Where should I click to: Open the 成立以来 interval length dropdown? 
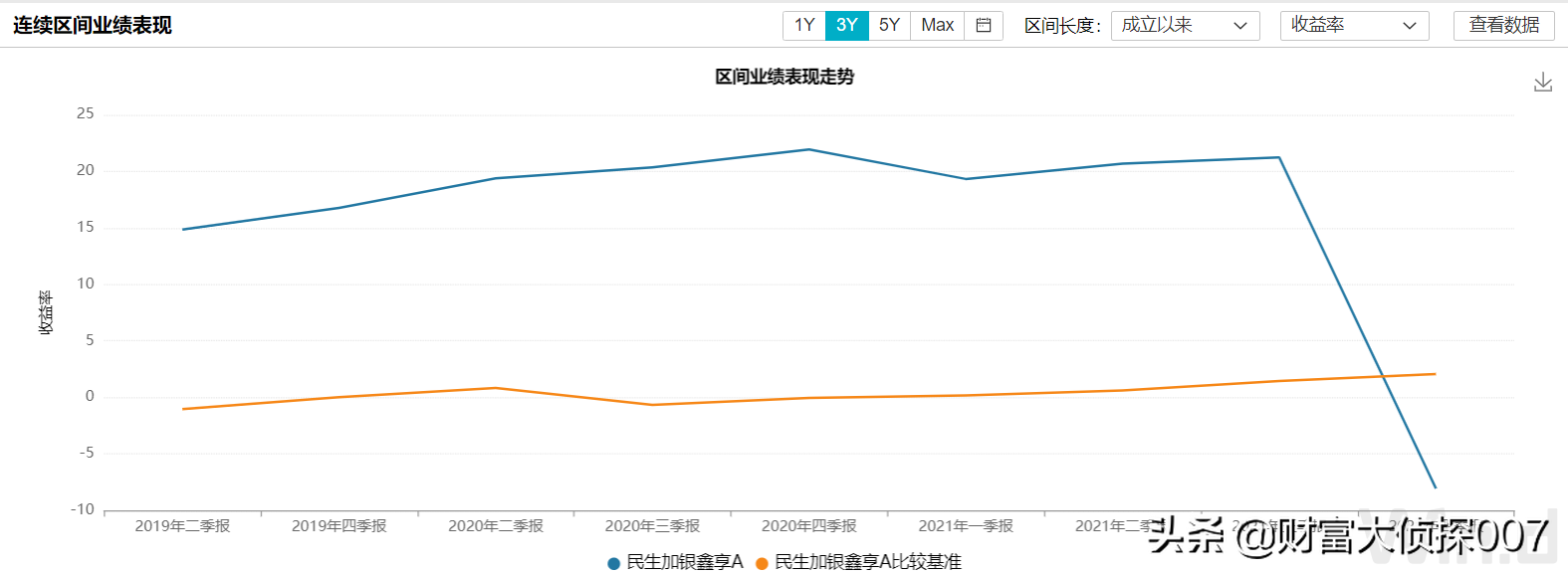point(1185,26)
